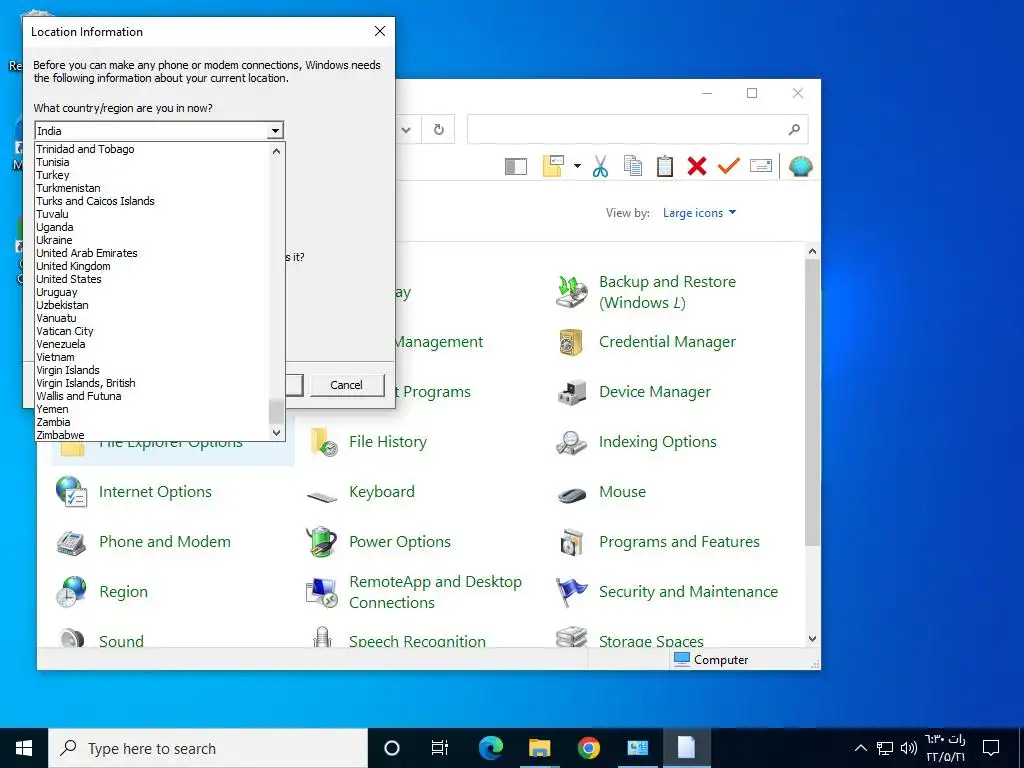
Task: Click the new folder toolbar icon
Action: tap(553, 166)
